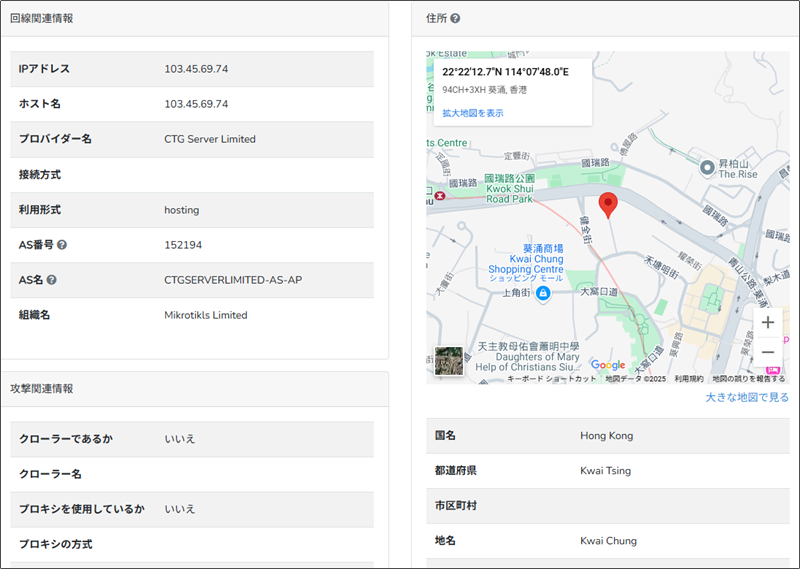800x569 pixels.
Task: Click 地図の誤りを報告する link
Action: click(x=748, y=379)
